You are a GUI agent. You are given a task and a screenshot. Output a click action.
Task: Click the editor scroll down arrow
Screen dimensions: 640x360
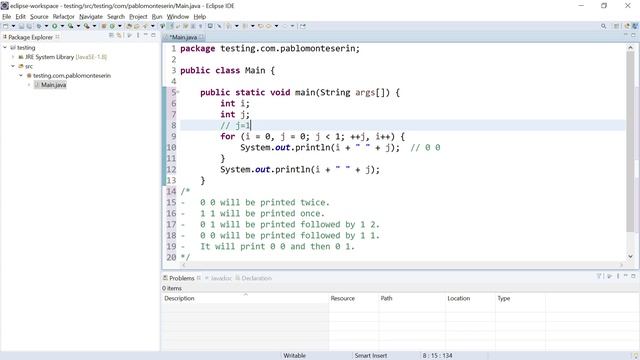tap(630, 256)
